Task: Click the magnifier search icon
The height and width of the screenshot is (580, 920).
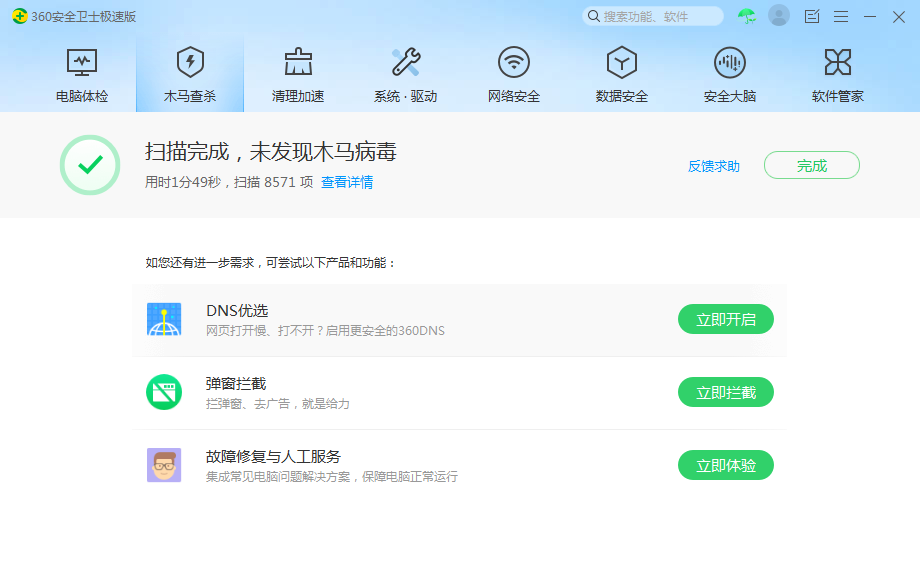Action: [594, 16]
